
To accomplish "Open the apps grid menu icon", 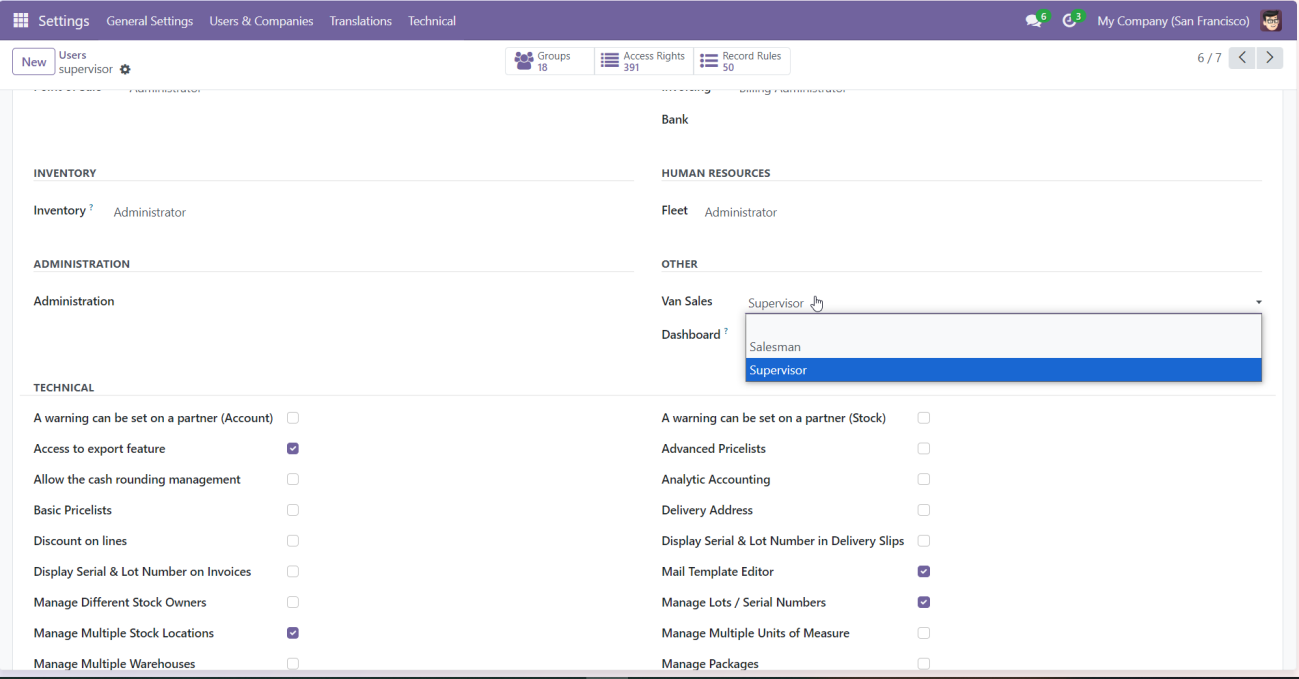I will (20, 21).
